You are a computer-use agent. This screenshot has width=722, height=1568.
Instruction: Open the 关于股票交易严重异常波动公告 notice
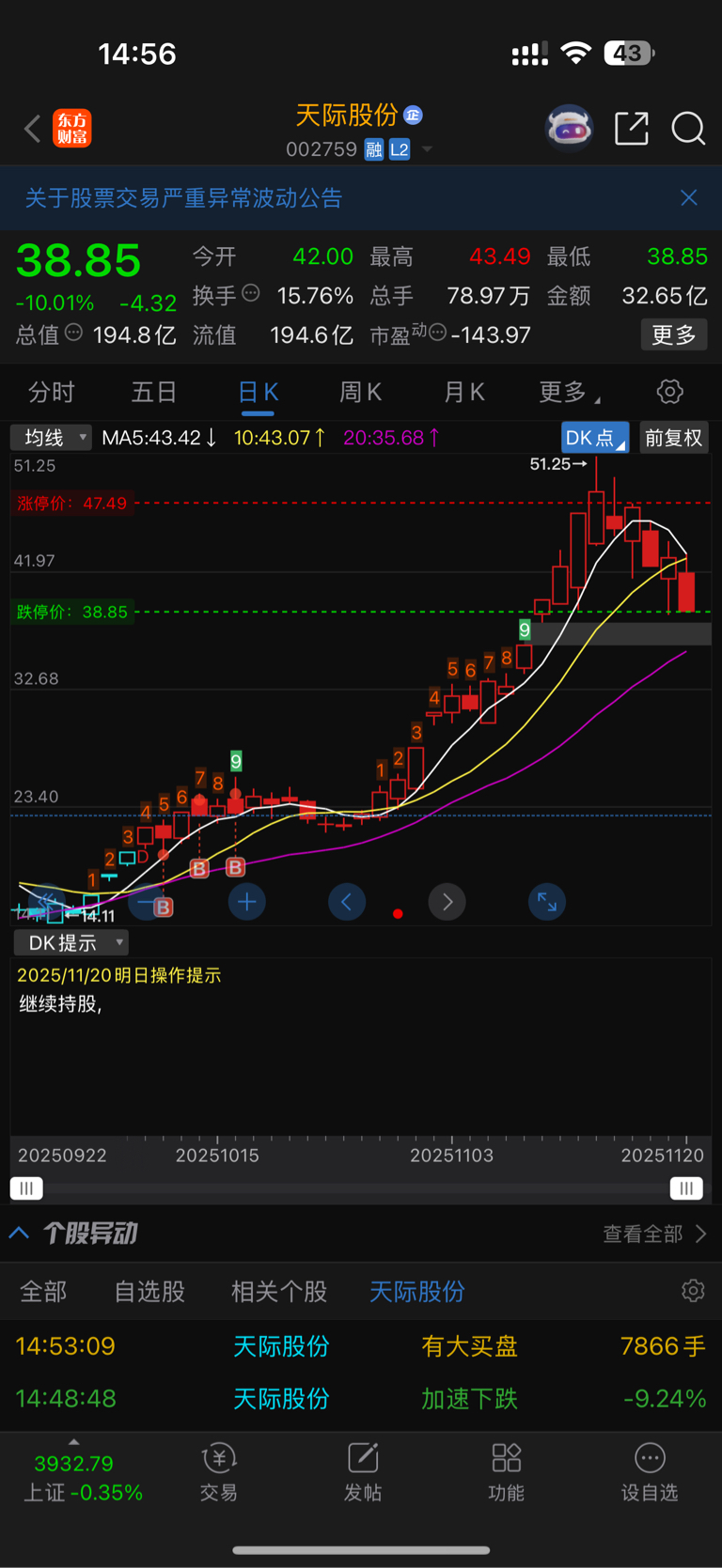coord(183,197)
